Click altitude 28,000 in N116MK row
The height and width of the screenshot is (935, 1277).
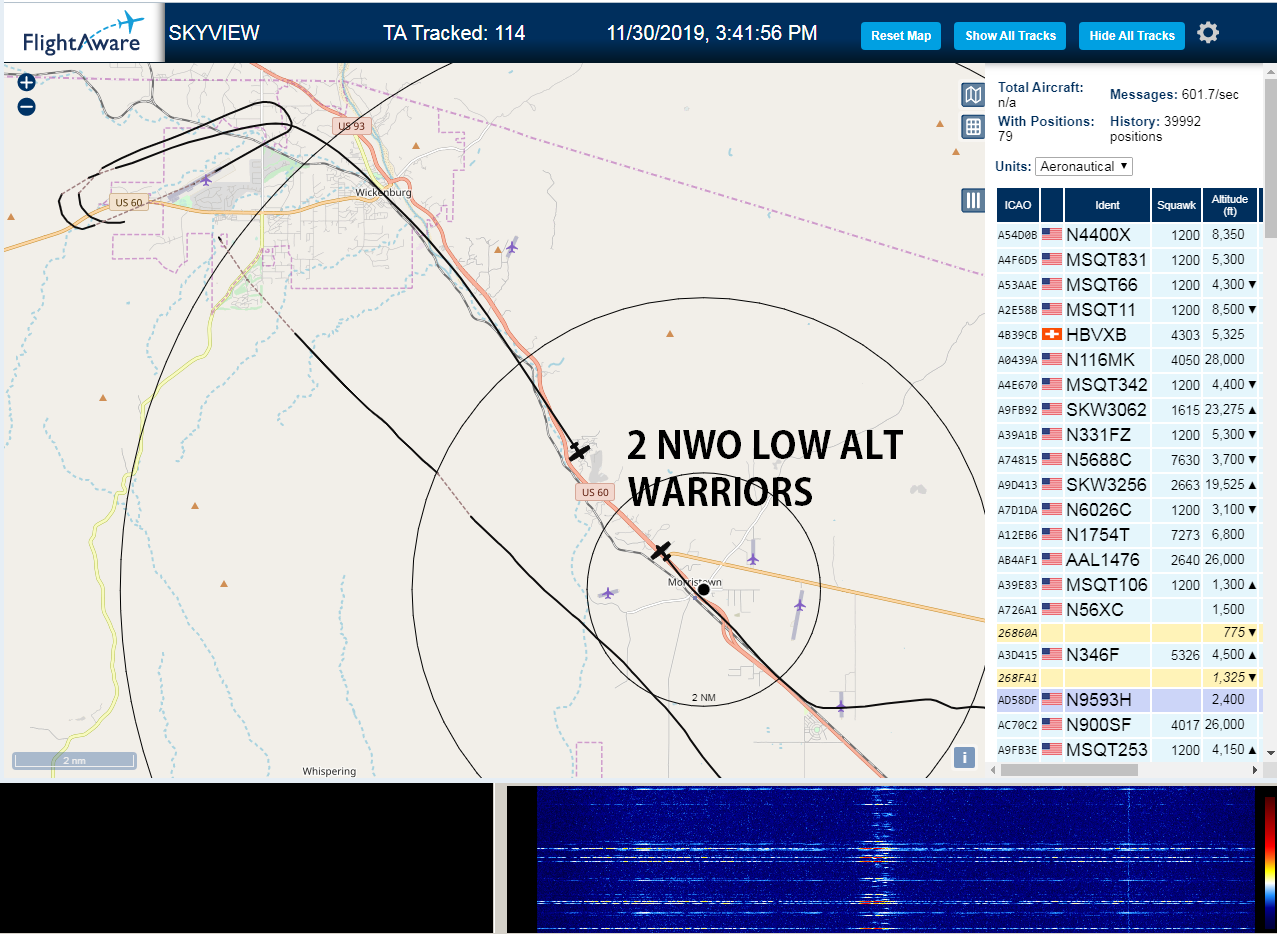[1225, 360]
